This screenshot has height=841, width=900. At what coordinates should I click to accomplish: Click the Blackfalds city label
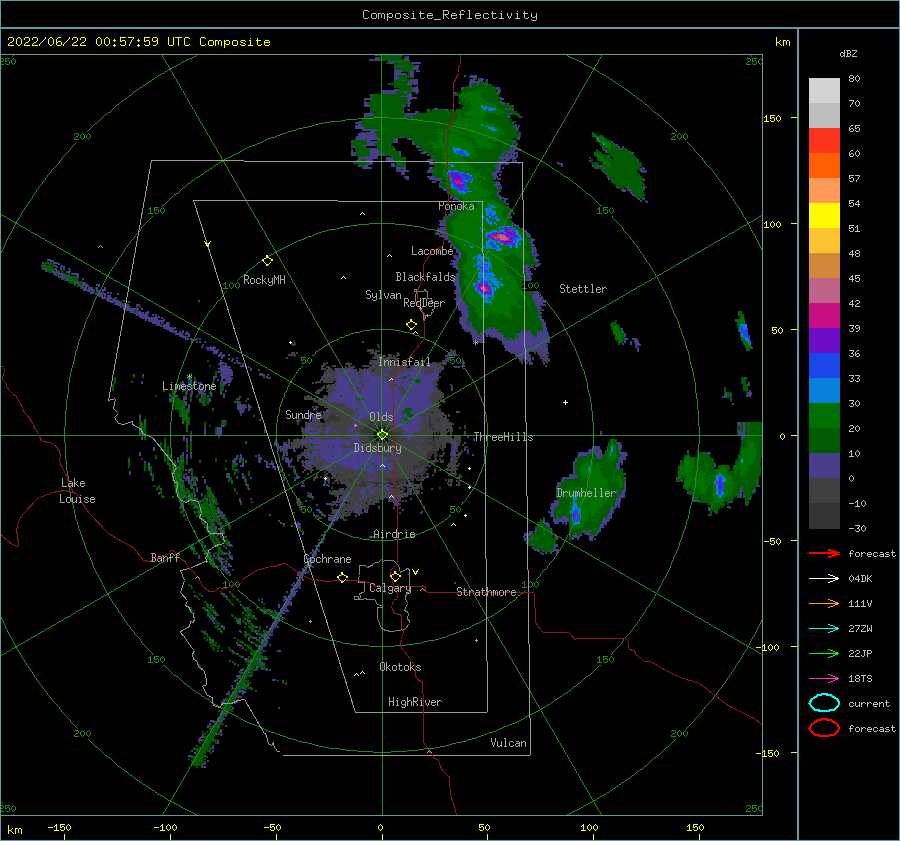pos(425,277)
